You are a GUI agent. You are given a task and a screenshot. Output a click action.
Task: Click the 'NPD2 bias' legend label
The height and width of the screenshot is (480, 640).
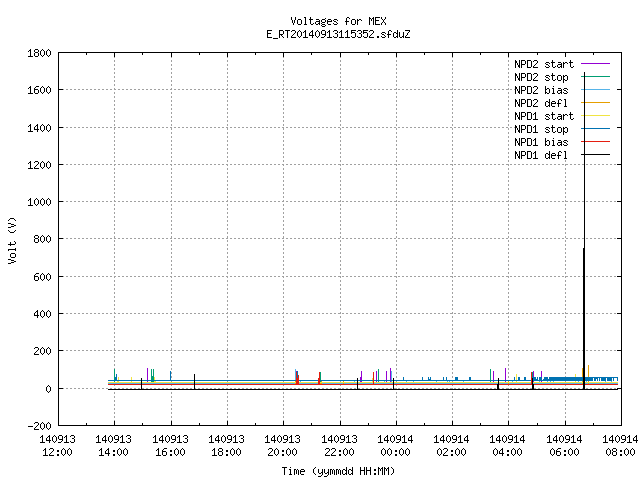coord(541,90)
